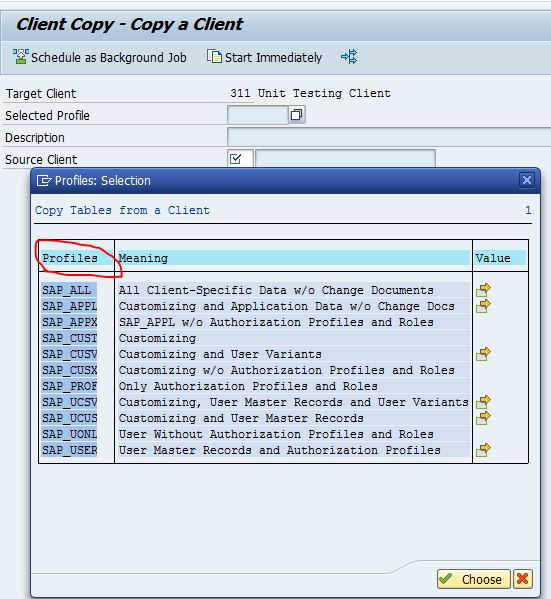
Task: Click Schedule as Background Job button
Action: [100, 57]
